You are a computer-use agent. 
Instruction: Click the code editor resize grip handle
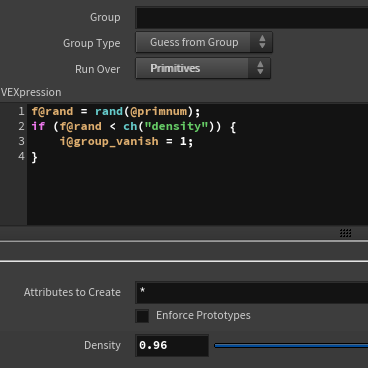[x=345, y=233]
